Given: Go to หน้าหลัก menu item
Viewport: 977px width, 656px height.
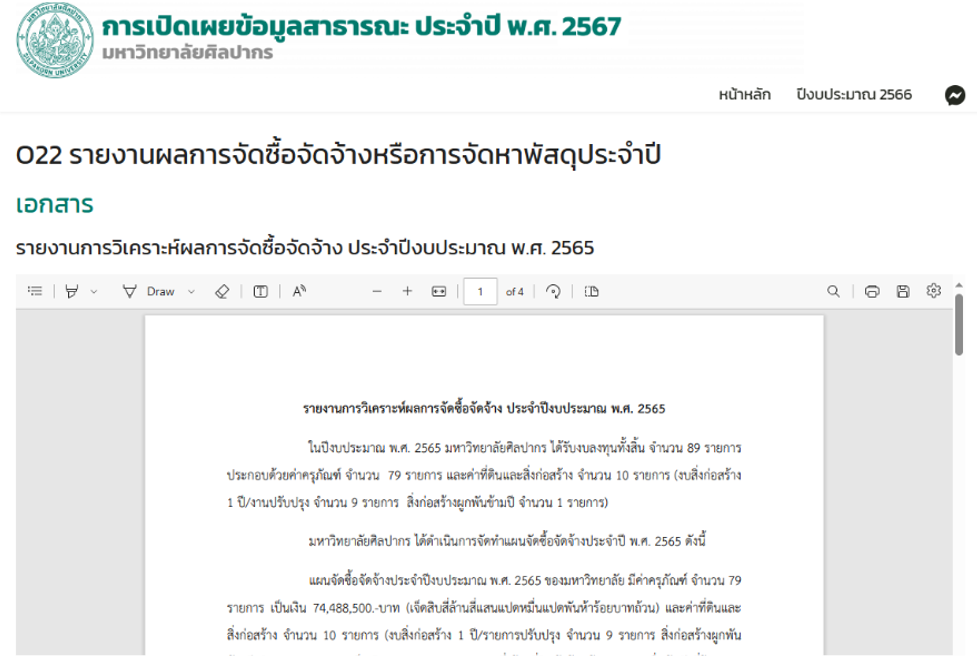Looking at the screenshot, I should click(x=744, y=95).
